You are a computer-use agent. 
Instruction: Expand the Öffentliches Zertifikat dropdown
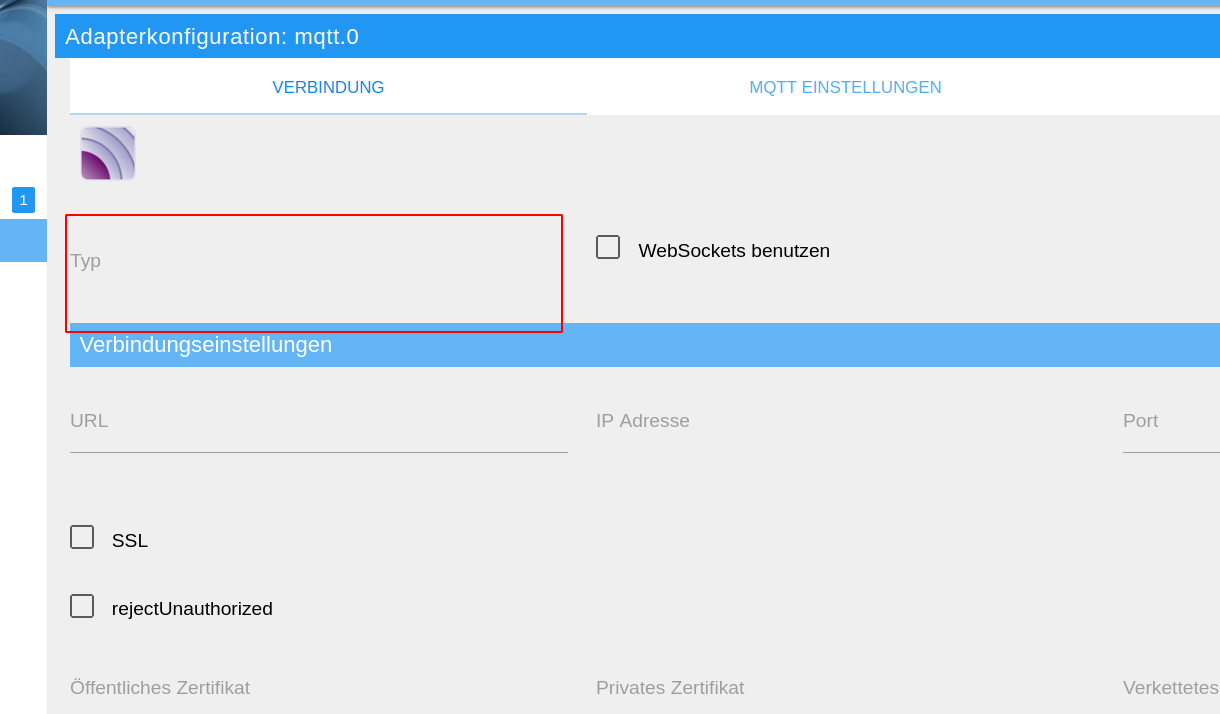pos(319,688)
